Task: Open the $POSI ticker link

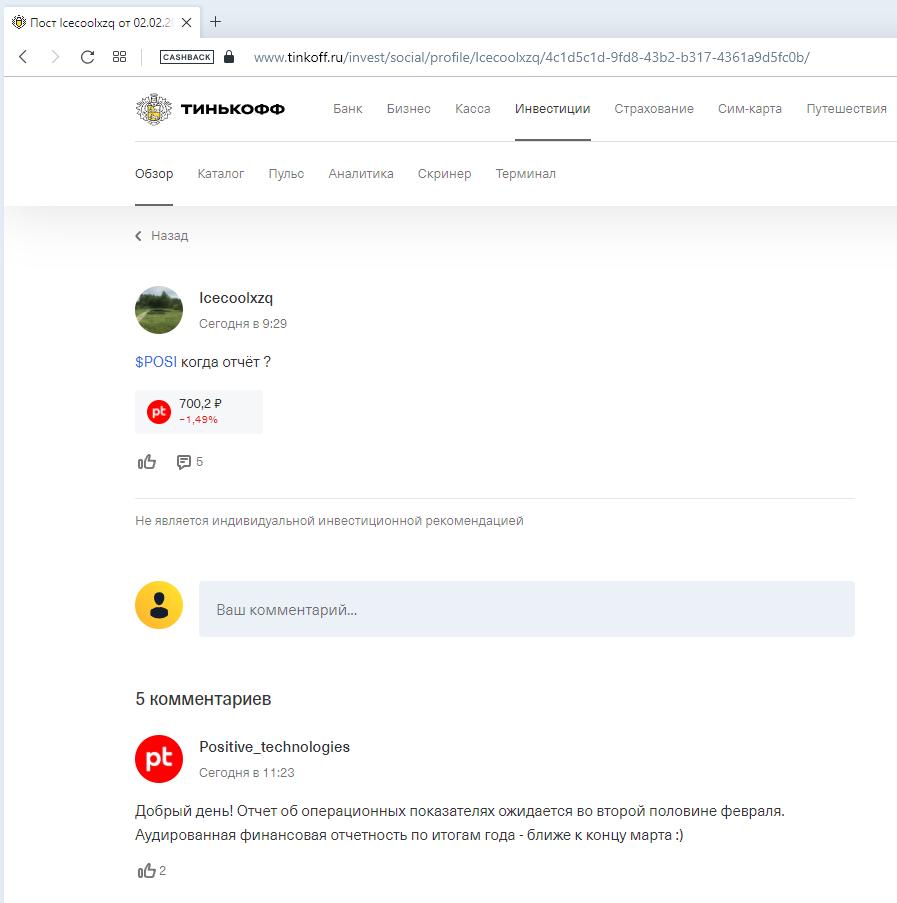Action: [156, 362]
